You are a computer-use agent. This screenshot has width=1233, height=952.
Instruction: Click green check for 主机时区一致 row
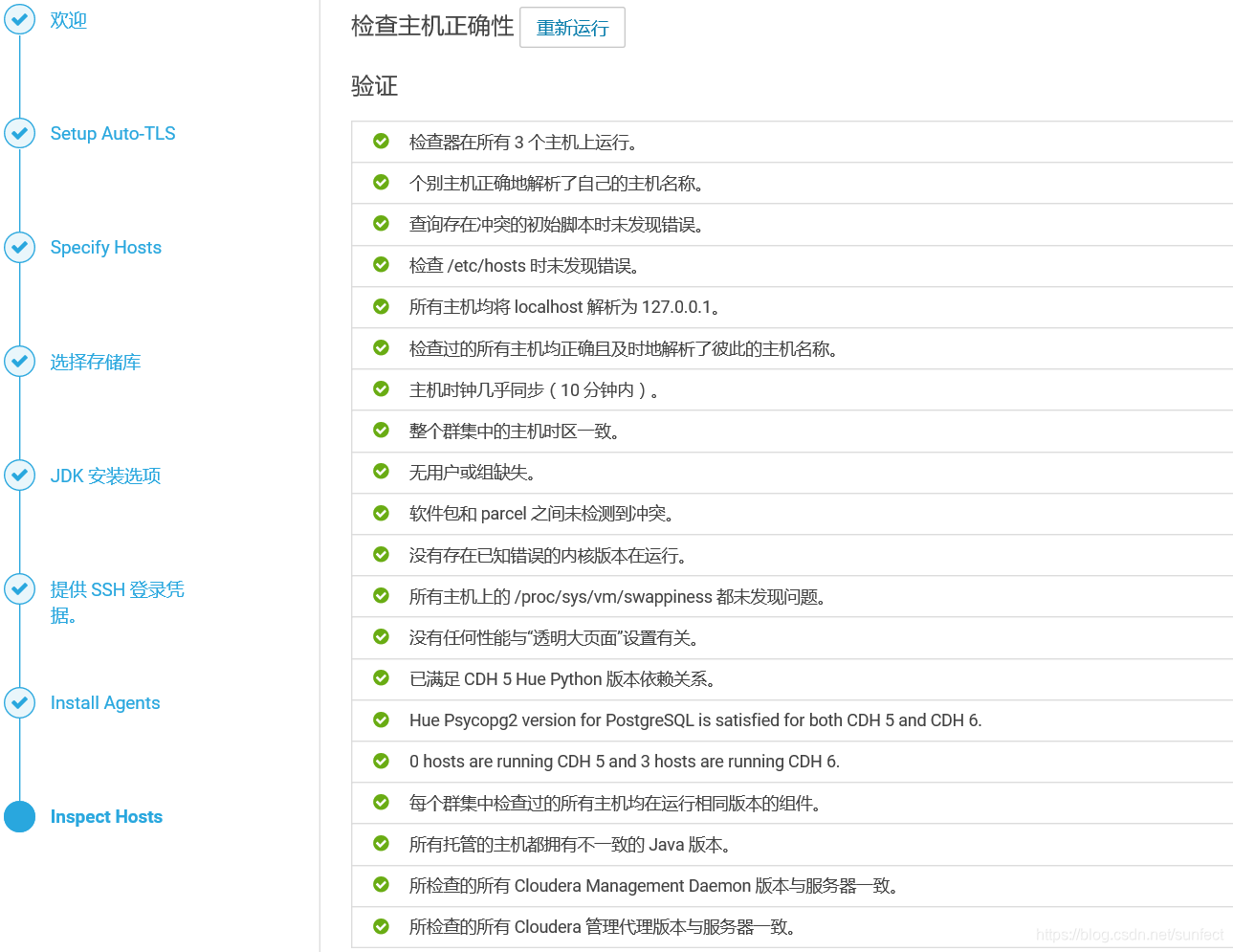[x=381, y=430]
